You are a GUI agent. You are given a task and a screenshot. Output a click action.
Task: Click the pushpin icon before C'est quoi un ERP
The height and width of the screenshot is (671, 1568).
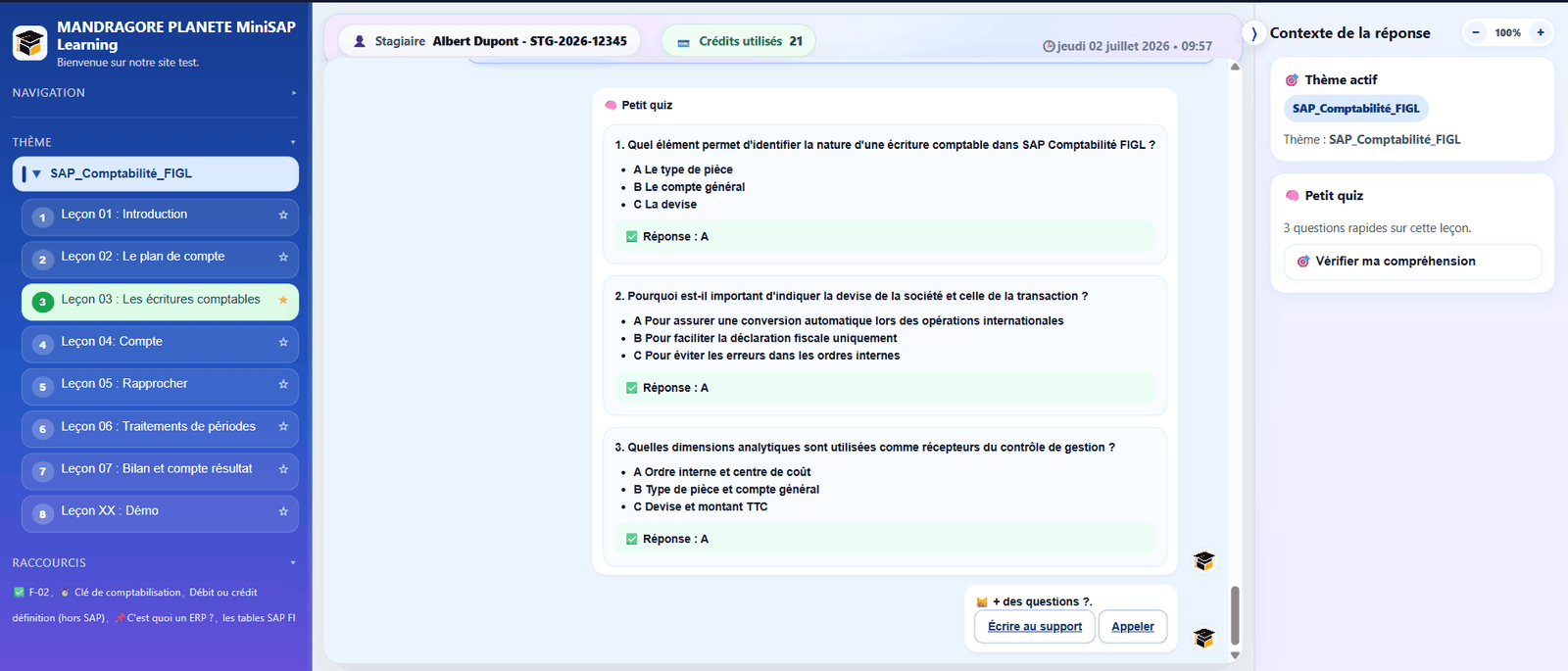coord(120,618)
